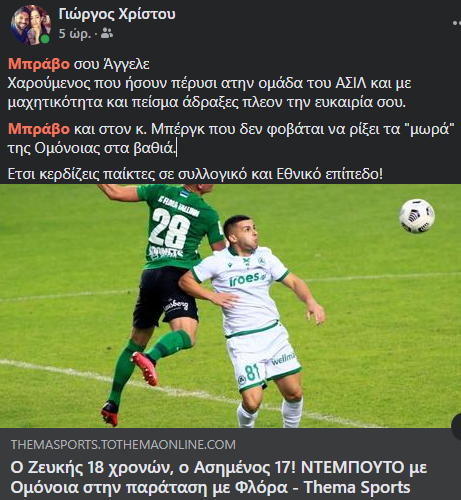Image resolution: width=461 pixels, height=500 pixels.
Task: Click the second 'Μπράβο' before 'και στον κ. Μπέργκ'
Action: pyautogui.click(x=39, y=129)
